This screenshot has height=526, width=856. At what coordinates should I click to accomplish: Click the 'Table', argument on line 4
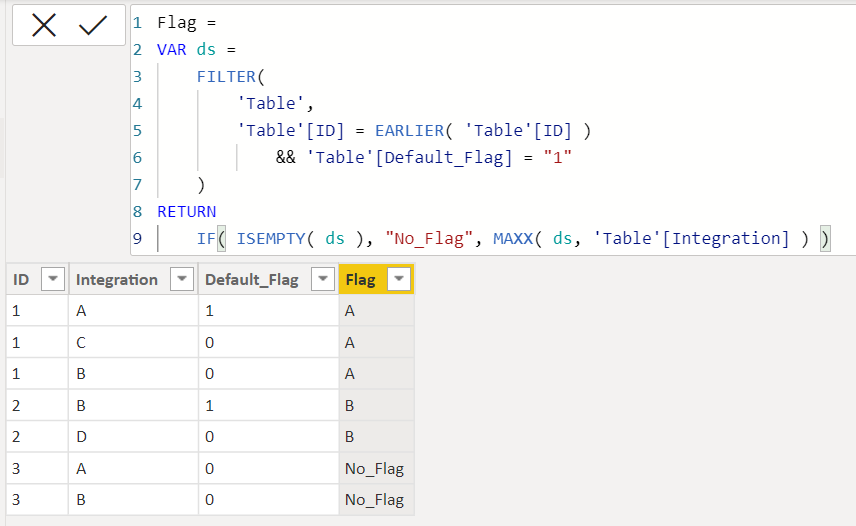(x=276, y=104)
